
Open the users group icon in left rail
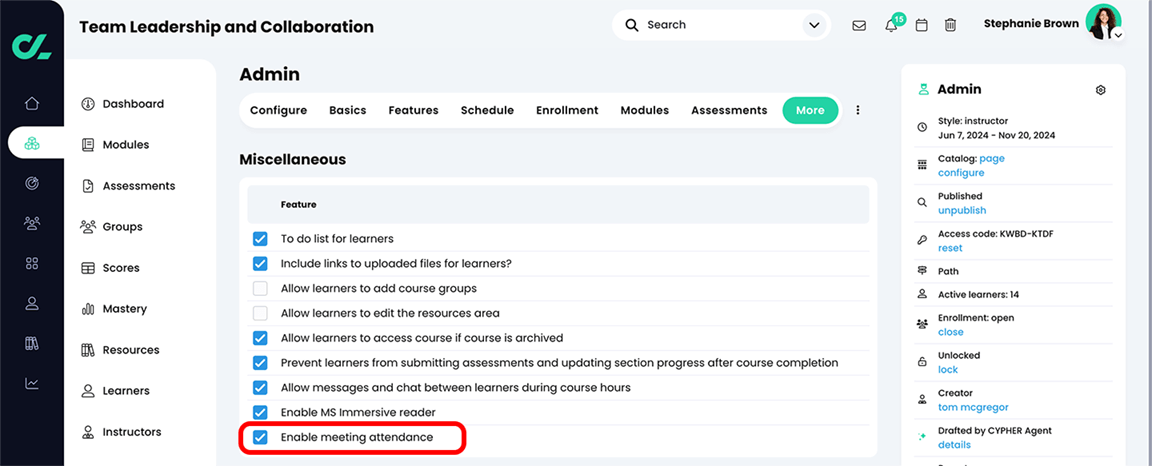[x=32, y=223]
